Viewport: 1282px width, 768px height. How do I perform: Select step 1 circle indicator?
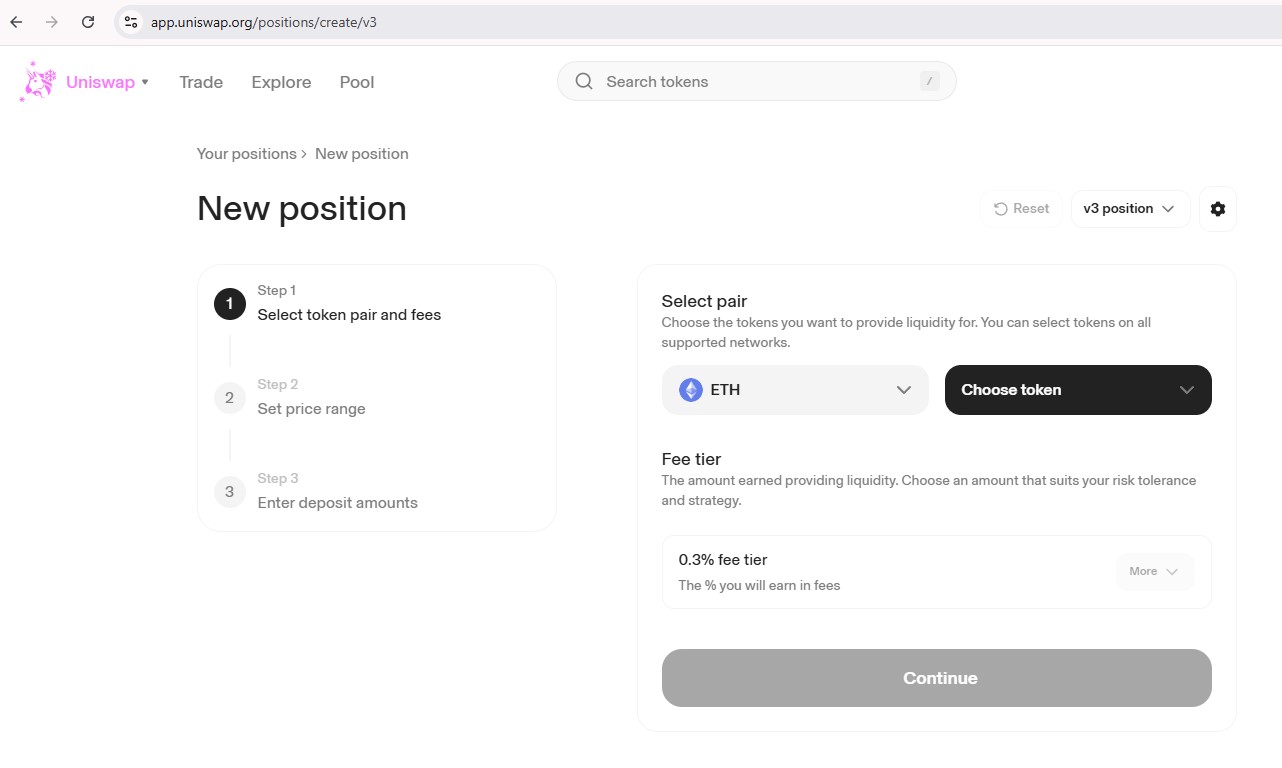tap(229, 304)
